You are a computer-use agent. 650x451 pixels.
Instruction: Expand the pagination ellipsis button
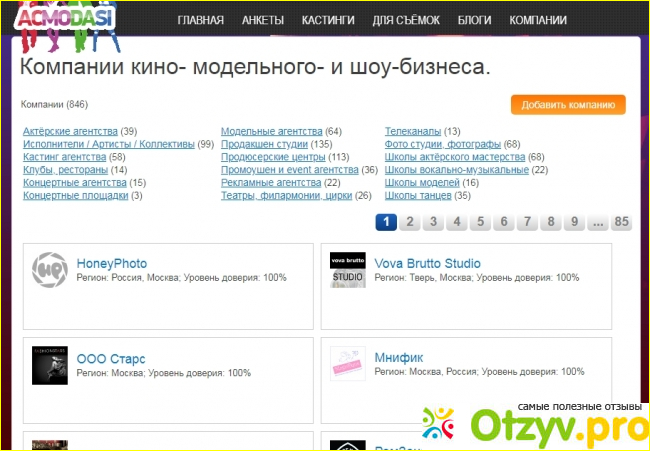pos(597,222)
